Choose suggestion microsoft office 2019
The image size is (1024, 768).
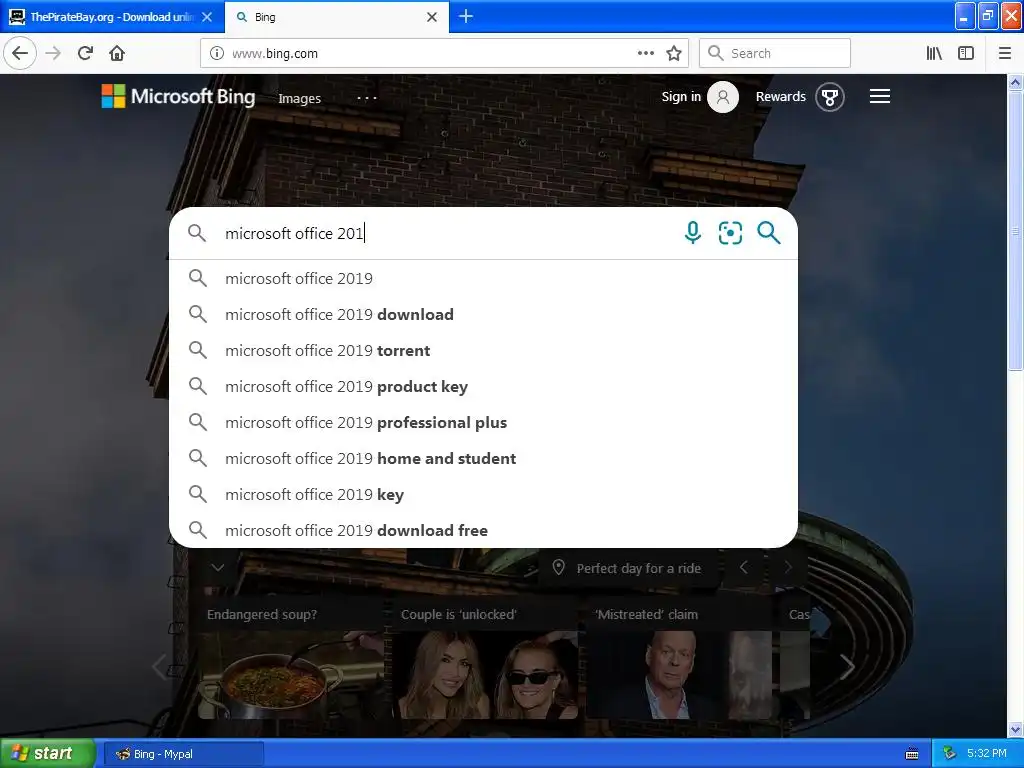coord(483,278)
